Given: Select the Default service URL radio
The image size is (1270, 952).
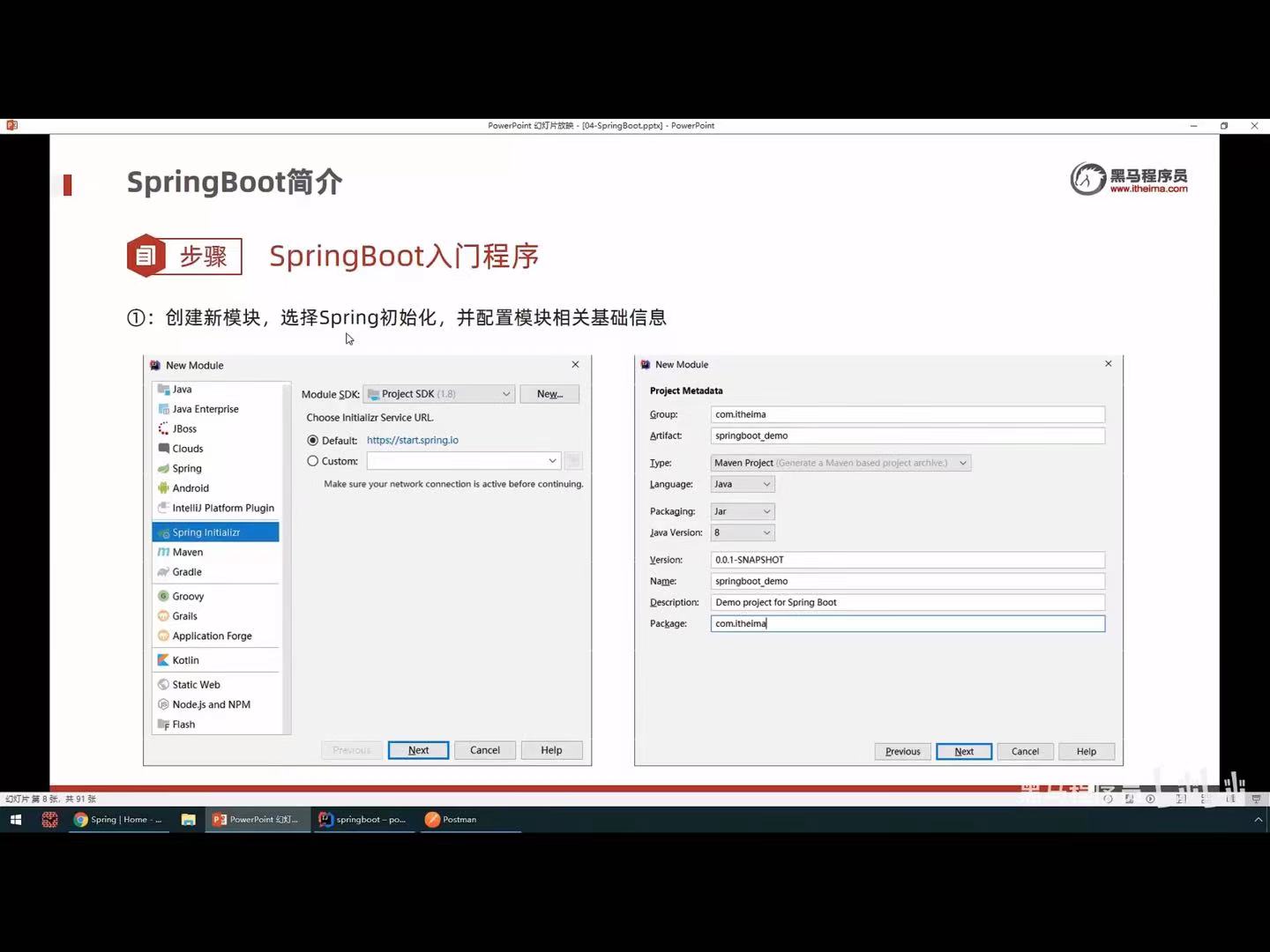Looking at the screenshot, I should 312,441.
